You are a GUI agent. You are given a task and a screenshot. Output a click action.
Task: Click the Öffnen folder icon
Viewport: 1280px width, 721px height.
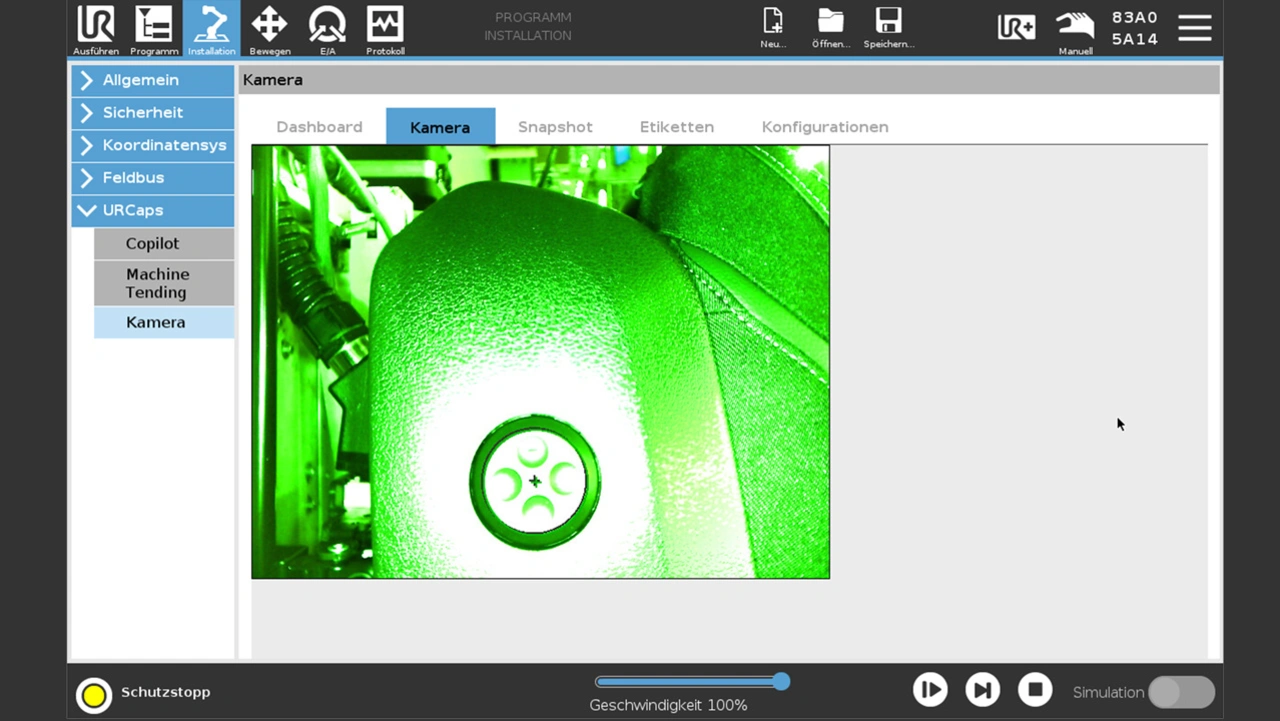click(830, 28)
